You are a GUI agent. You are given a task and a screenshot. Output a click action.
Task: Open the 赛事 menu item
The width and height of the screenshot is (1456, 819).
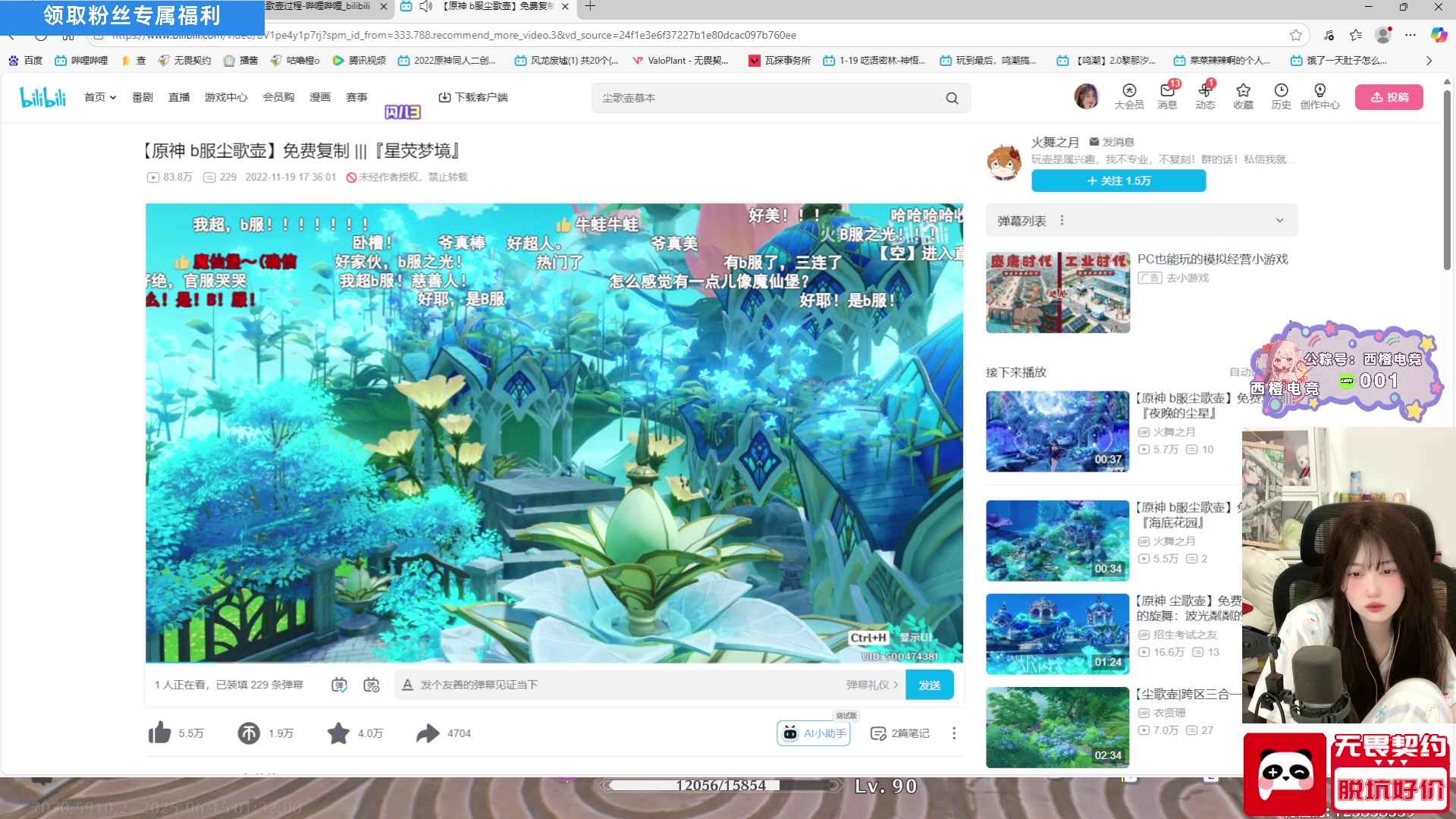(356, 97)
